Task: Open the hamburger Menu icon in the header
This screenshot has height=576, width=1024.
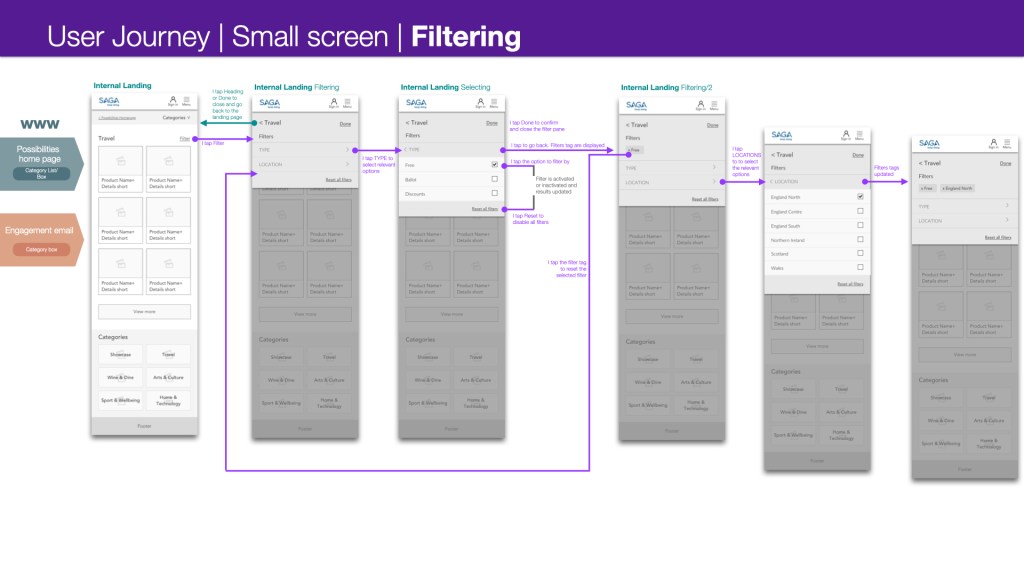Action: [x=187, y=98]
